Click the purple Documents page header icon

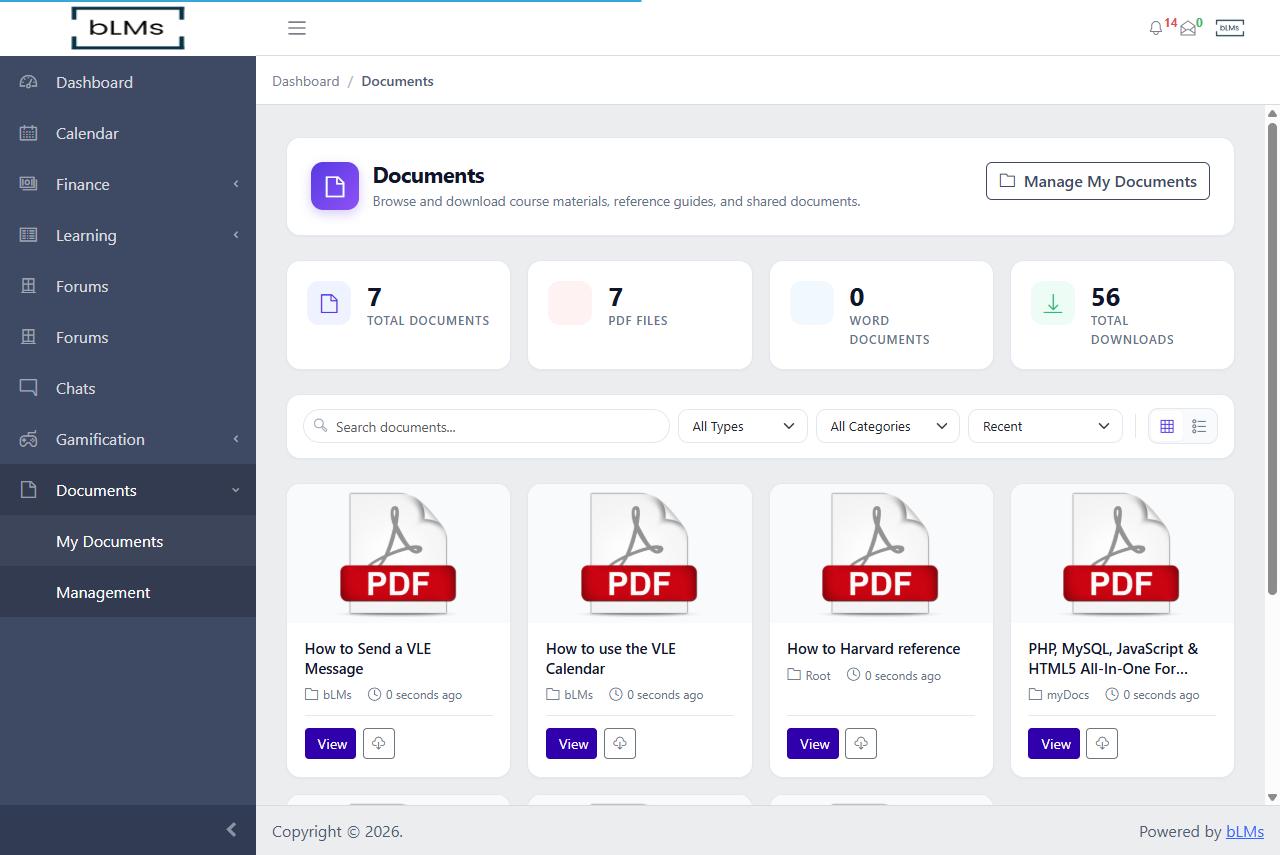335,186
